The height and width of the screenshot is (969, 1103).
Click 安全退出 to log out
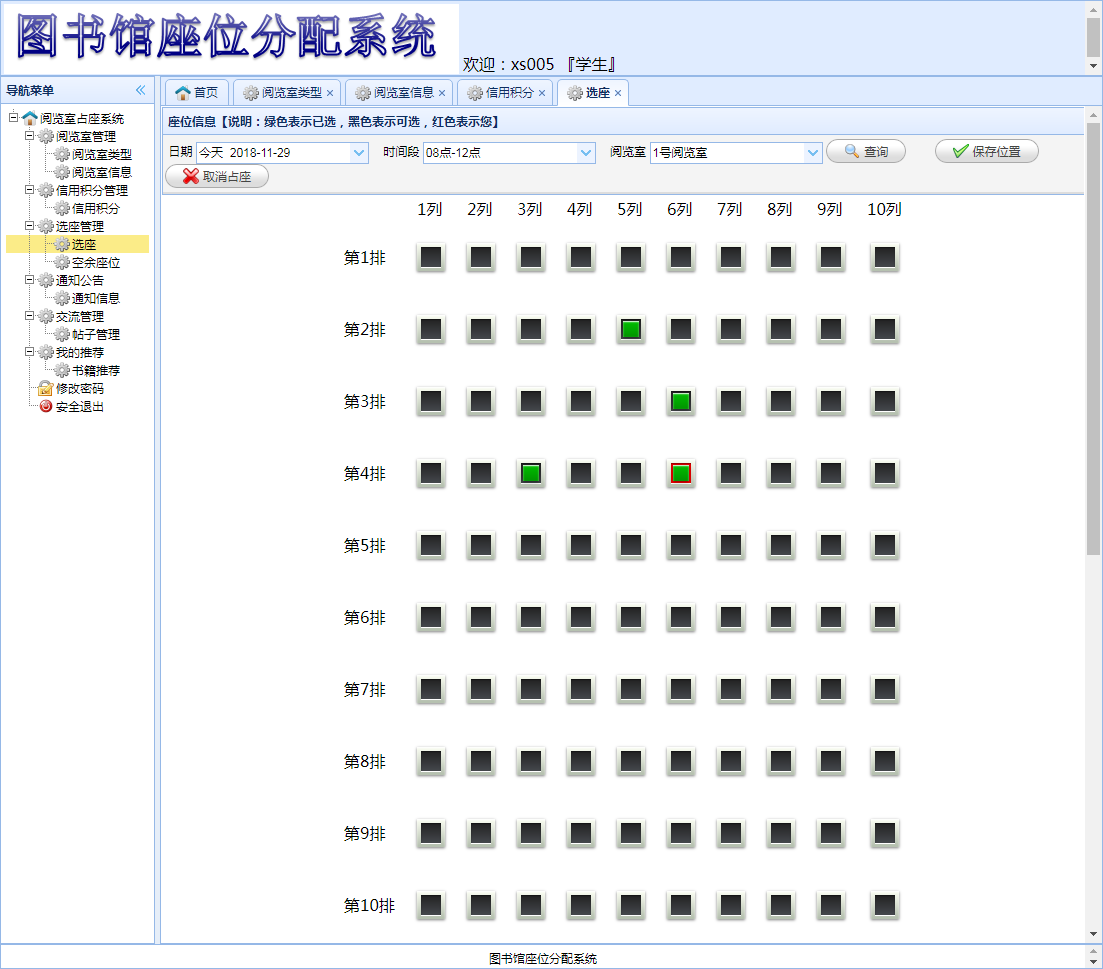79,406
